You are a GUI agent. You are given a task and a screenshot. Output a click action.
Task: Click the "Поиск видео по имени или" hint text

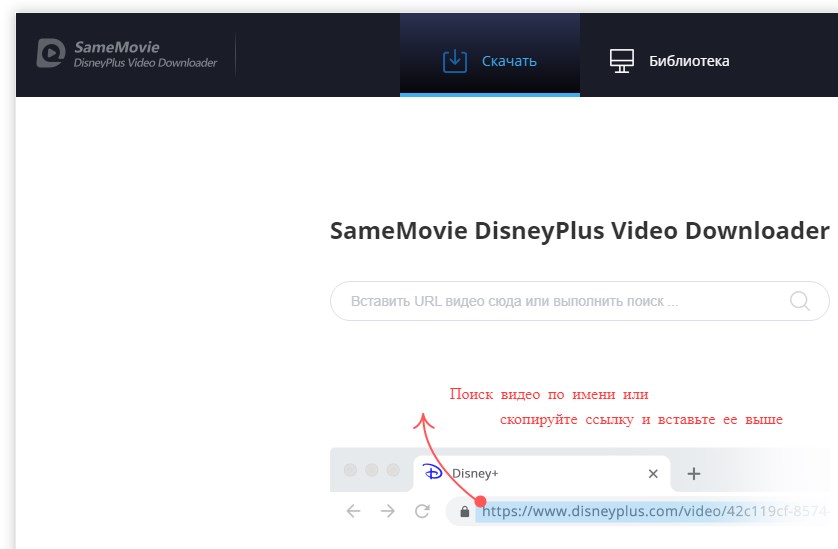pyautogui.click(x=549, y=395)
